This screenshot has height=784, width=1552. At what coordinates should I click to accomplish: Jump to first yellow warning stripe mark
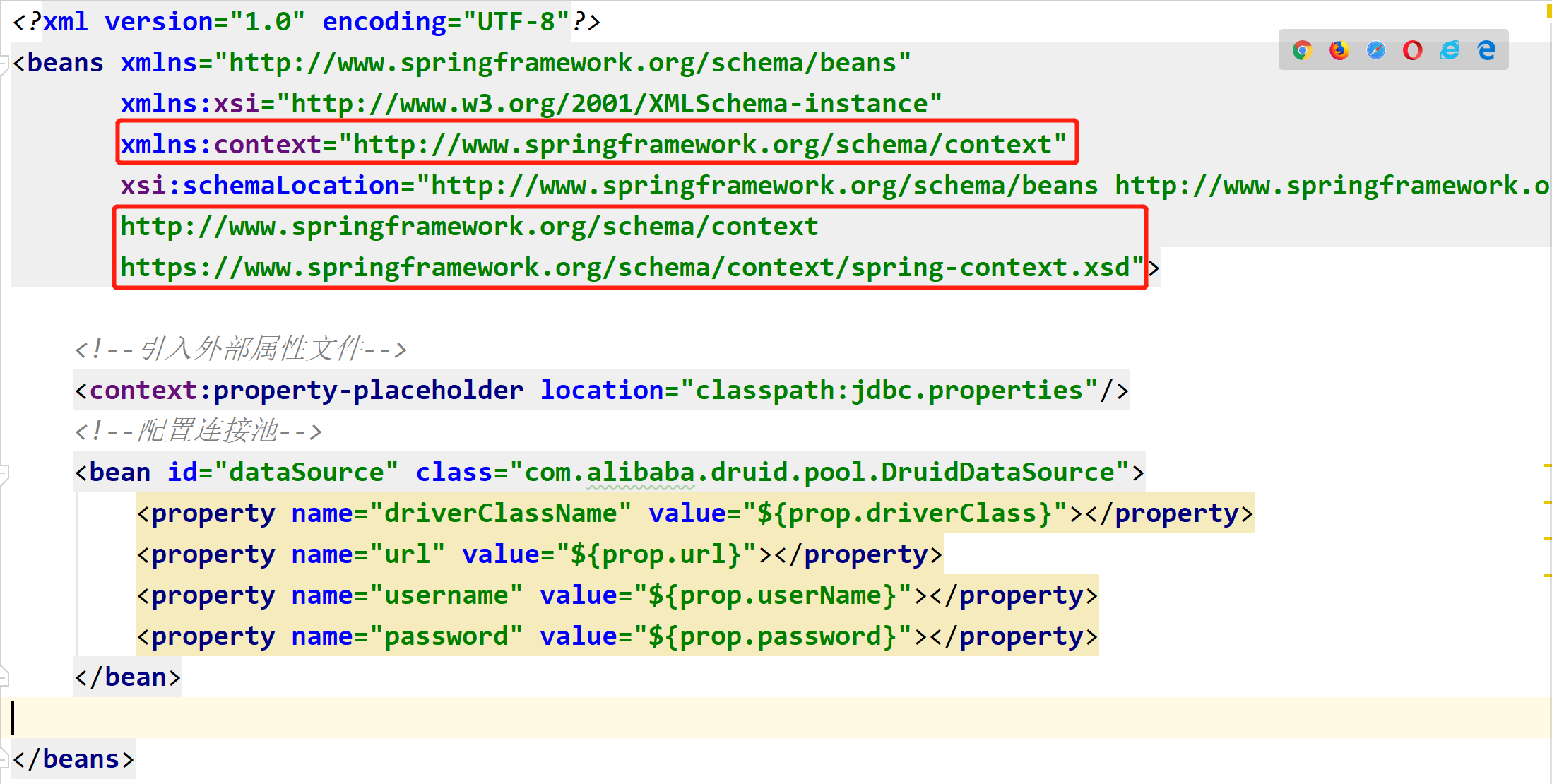(1547, 466)
